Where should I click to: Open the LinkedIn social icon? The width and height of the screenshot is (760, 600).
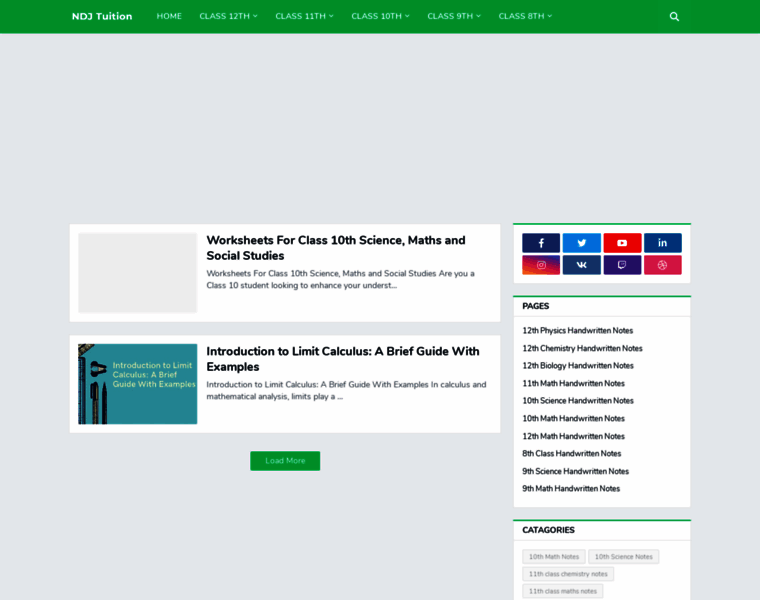coord(663,243)
